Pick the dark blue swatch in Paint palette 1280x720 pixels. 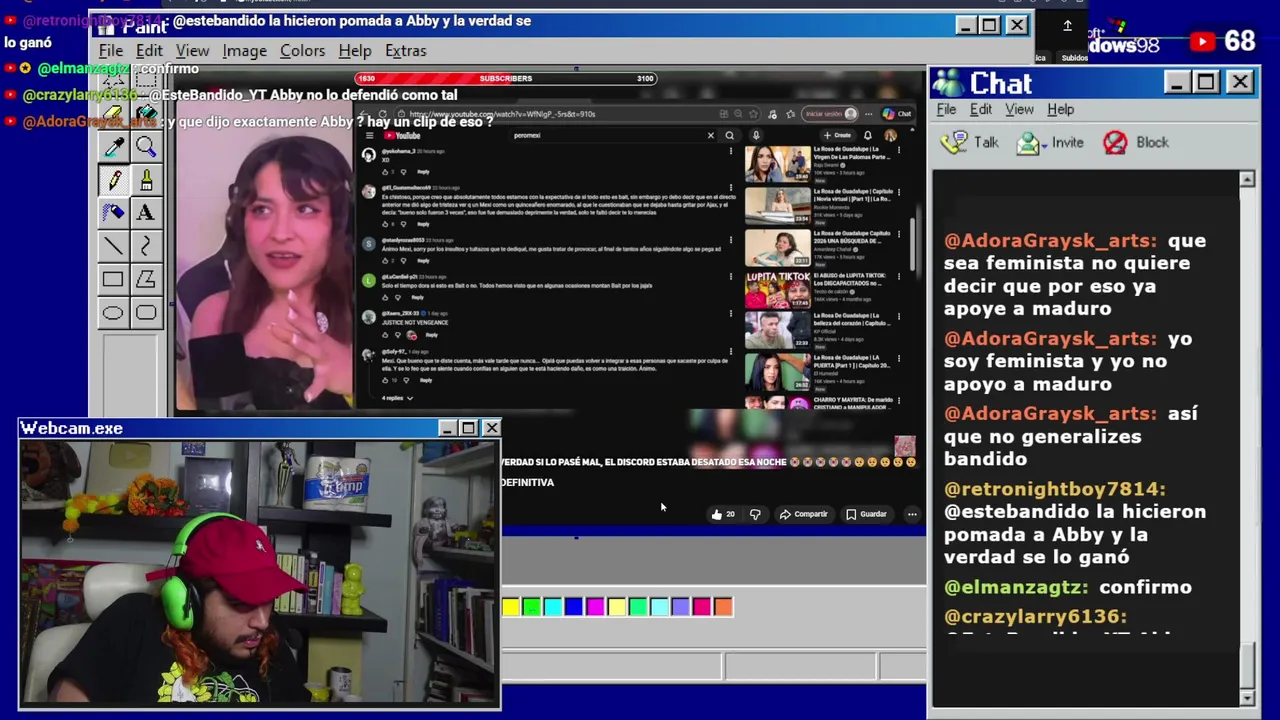[573, 607]
